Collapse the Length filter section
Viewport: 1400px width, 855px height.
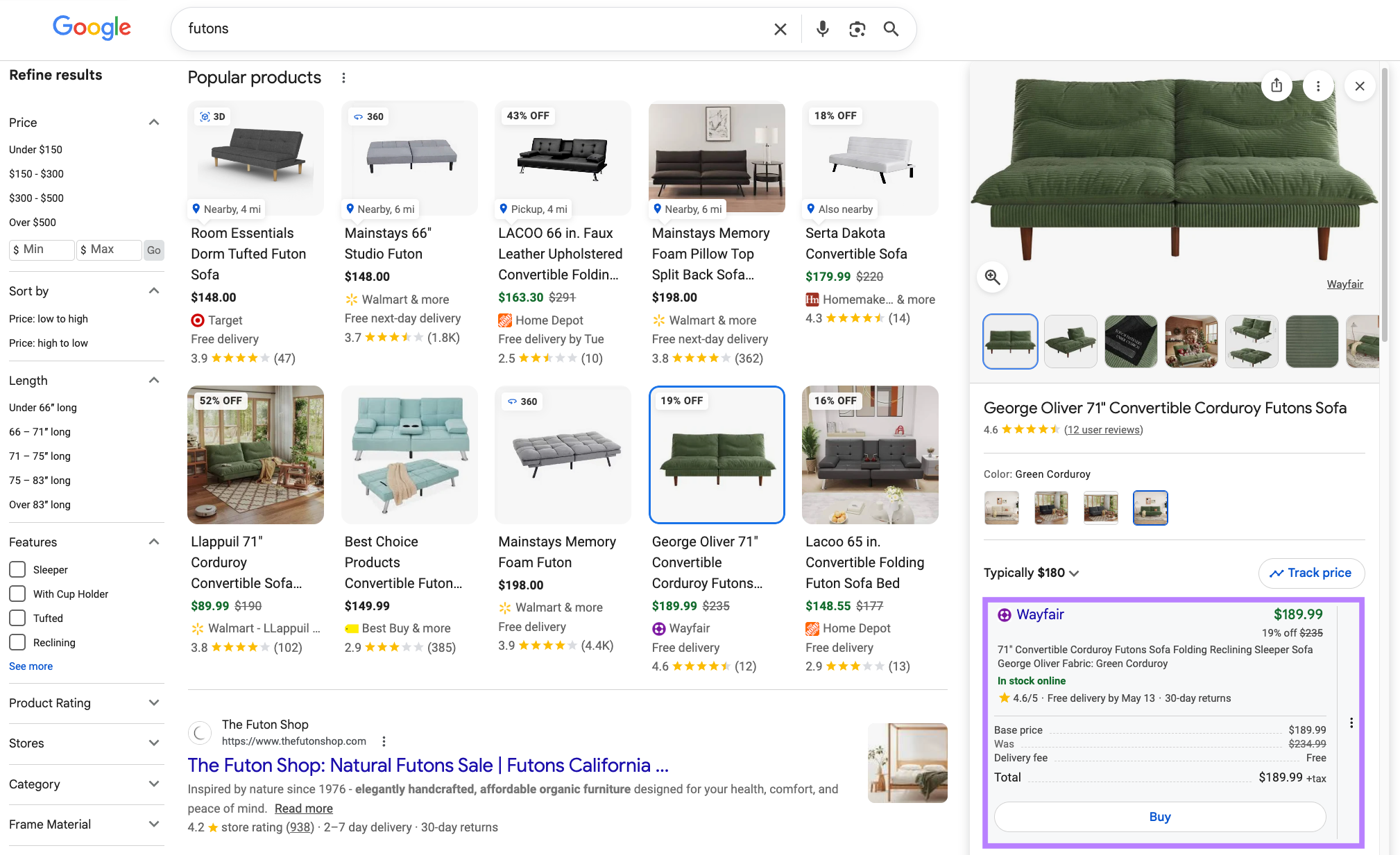tap(154, 381)
